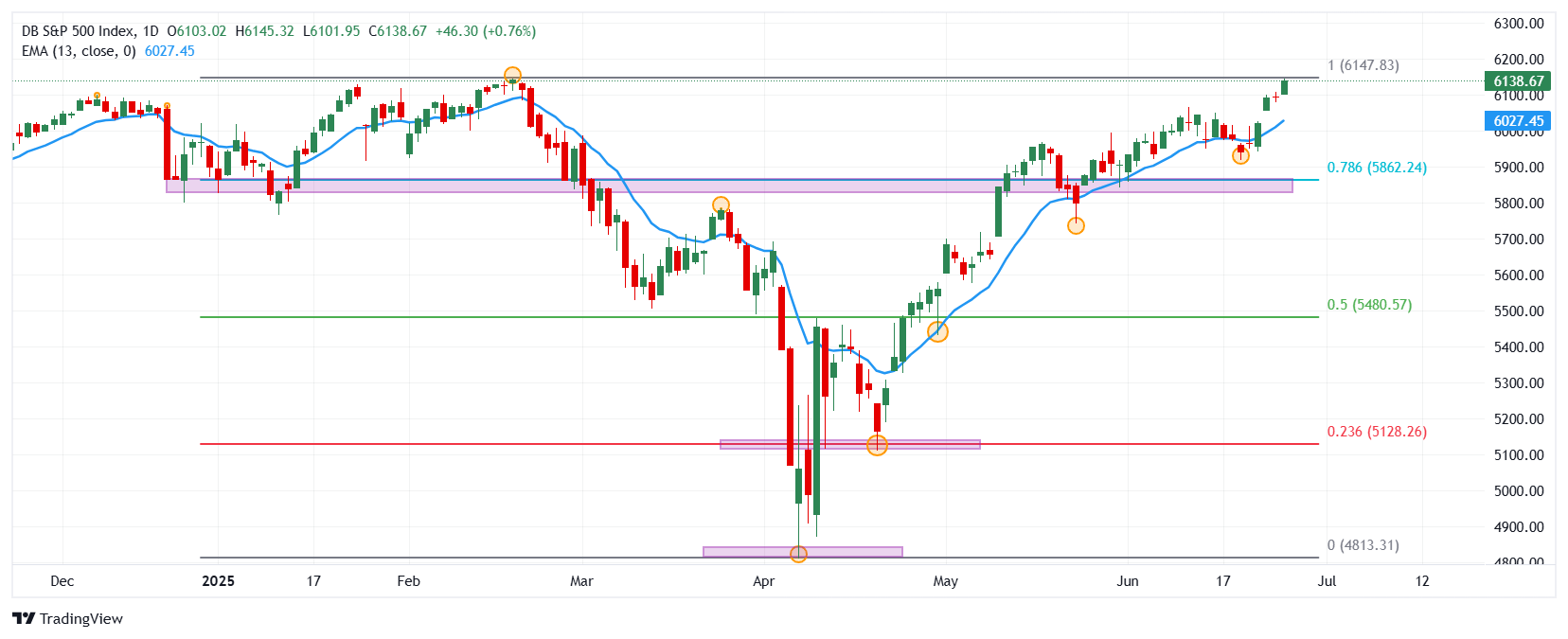1568x639 pixels.
Task: Click the Jun label on the time axis
Action: [1128, 581]
